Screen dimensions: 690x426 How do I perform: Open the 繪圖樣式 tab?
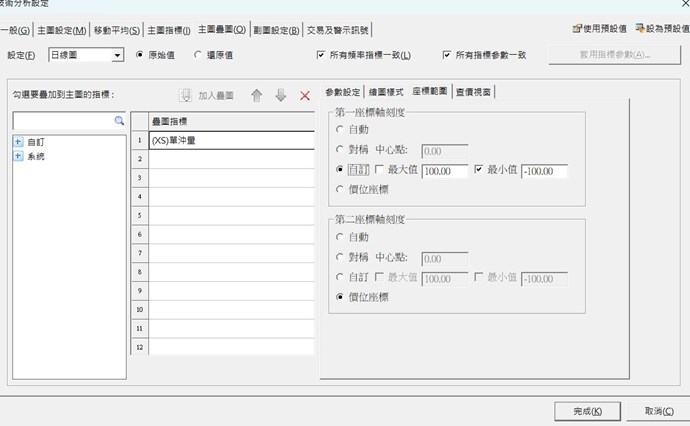[387, 93]
